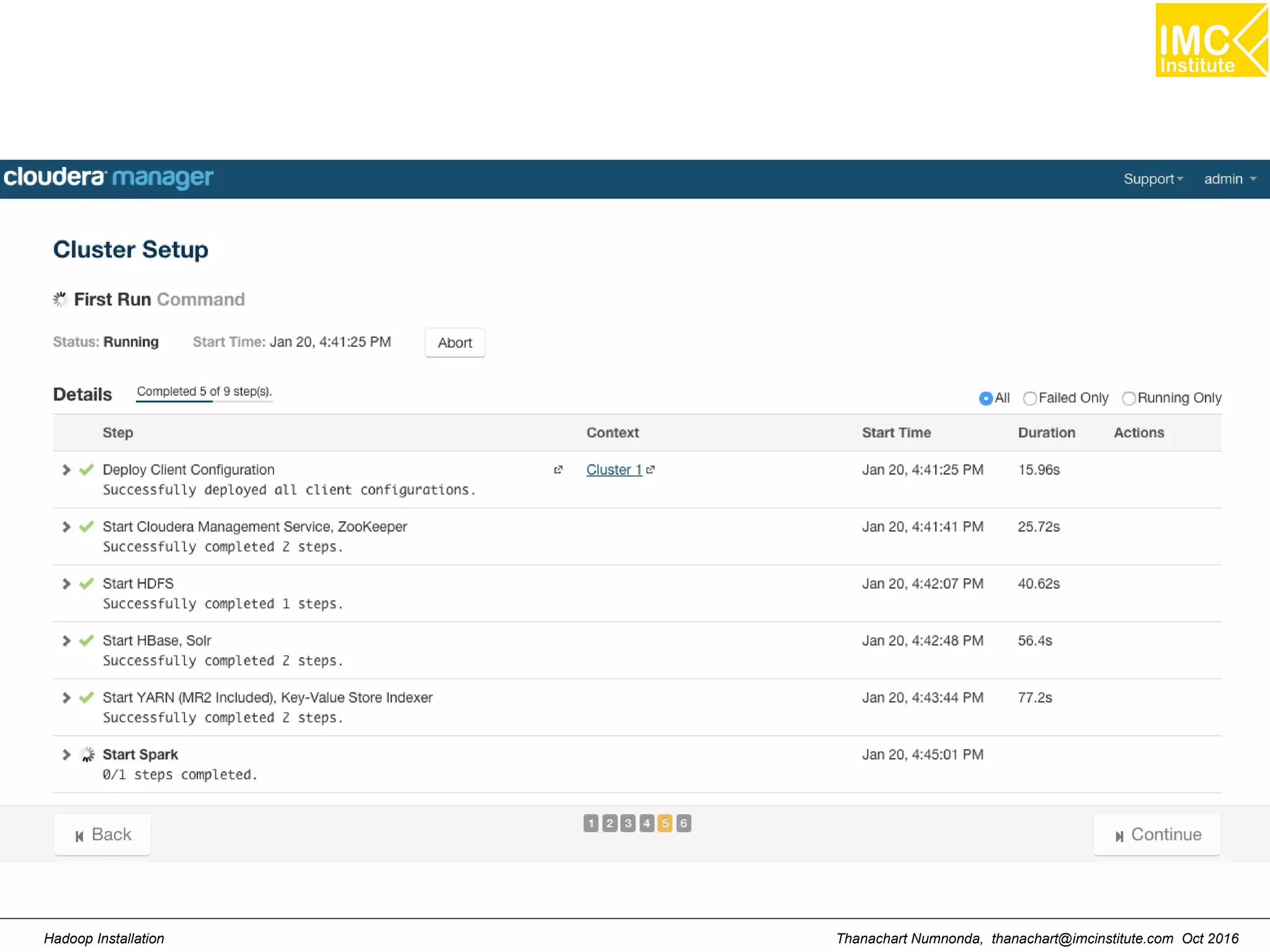Select the All radio filter
The width and height of the screenshot is (1270, 952).
click(x=985, y=399)
